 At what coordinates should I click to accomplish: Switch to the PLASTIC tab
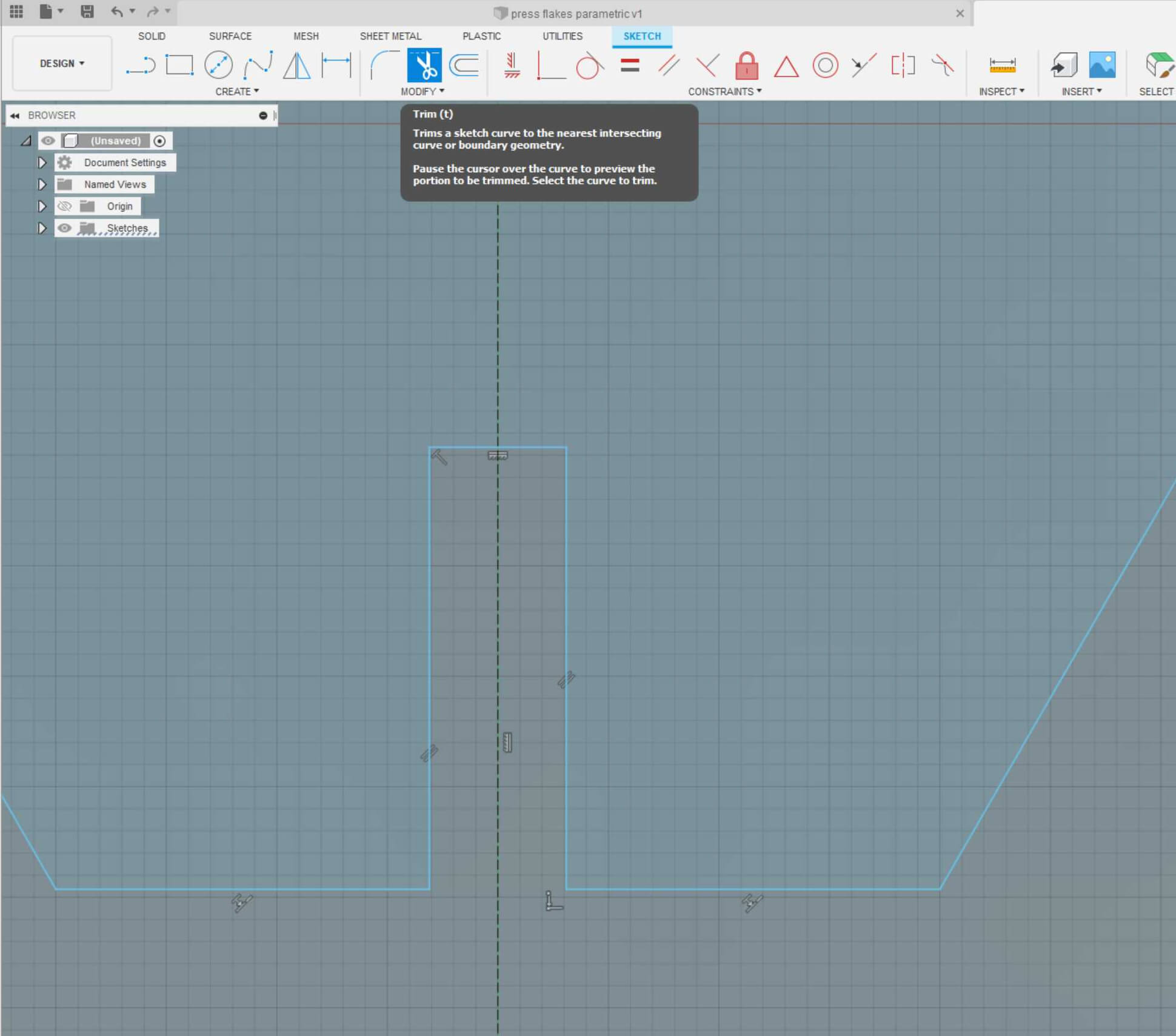pos(482,36)
